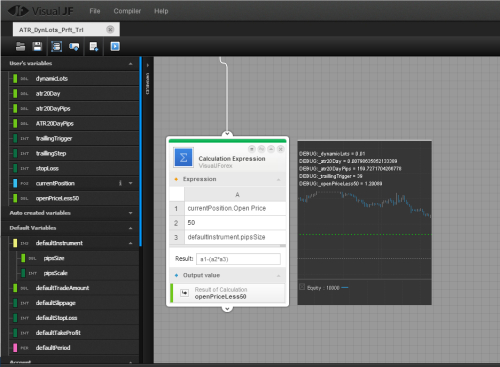
Task: Click the output arrow icon beside openPriceLess50
Action: 184,293
